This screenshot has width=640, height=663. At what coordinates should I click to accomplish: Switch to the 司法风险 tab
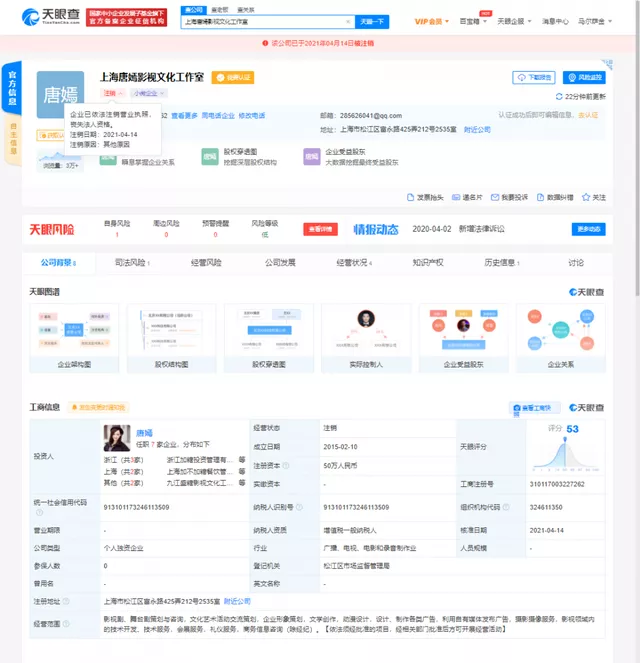(x=131, y=263)
